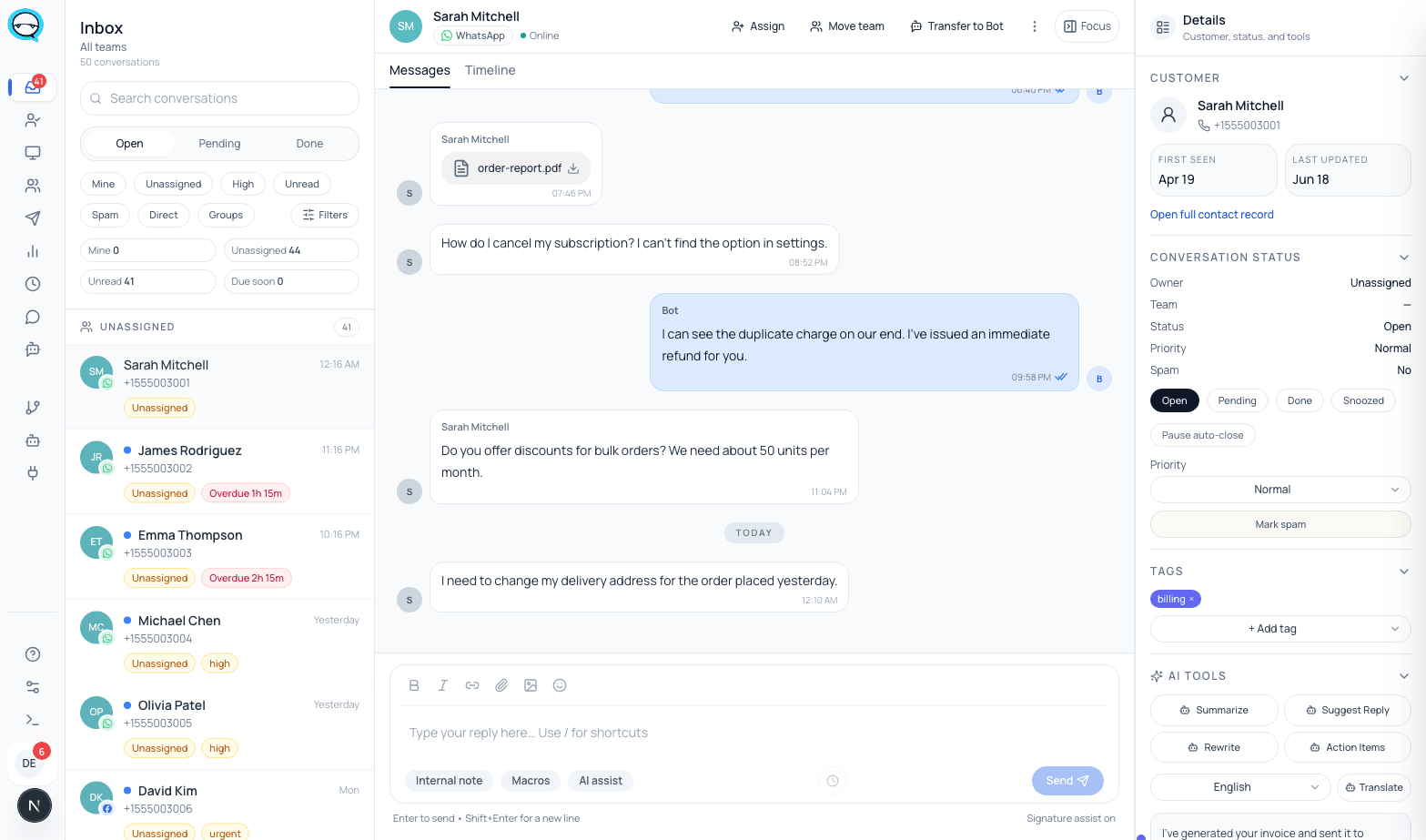Insert a link with the link icon
The height and width of the screenshot is (840, 1426).
tap(472, 685)
